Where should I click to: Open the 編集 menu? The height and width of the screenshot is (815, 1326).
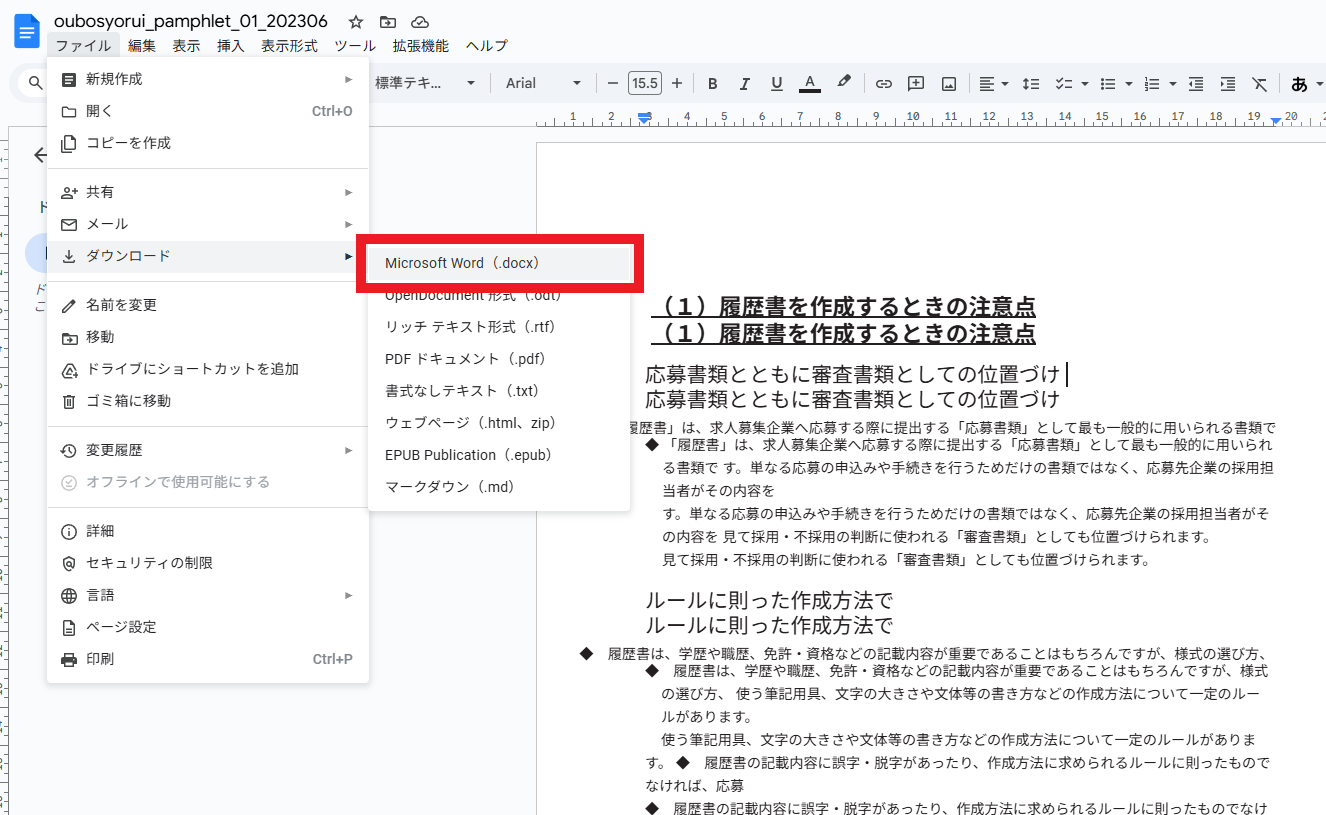click(x=142, y=45)
